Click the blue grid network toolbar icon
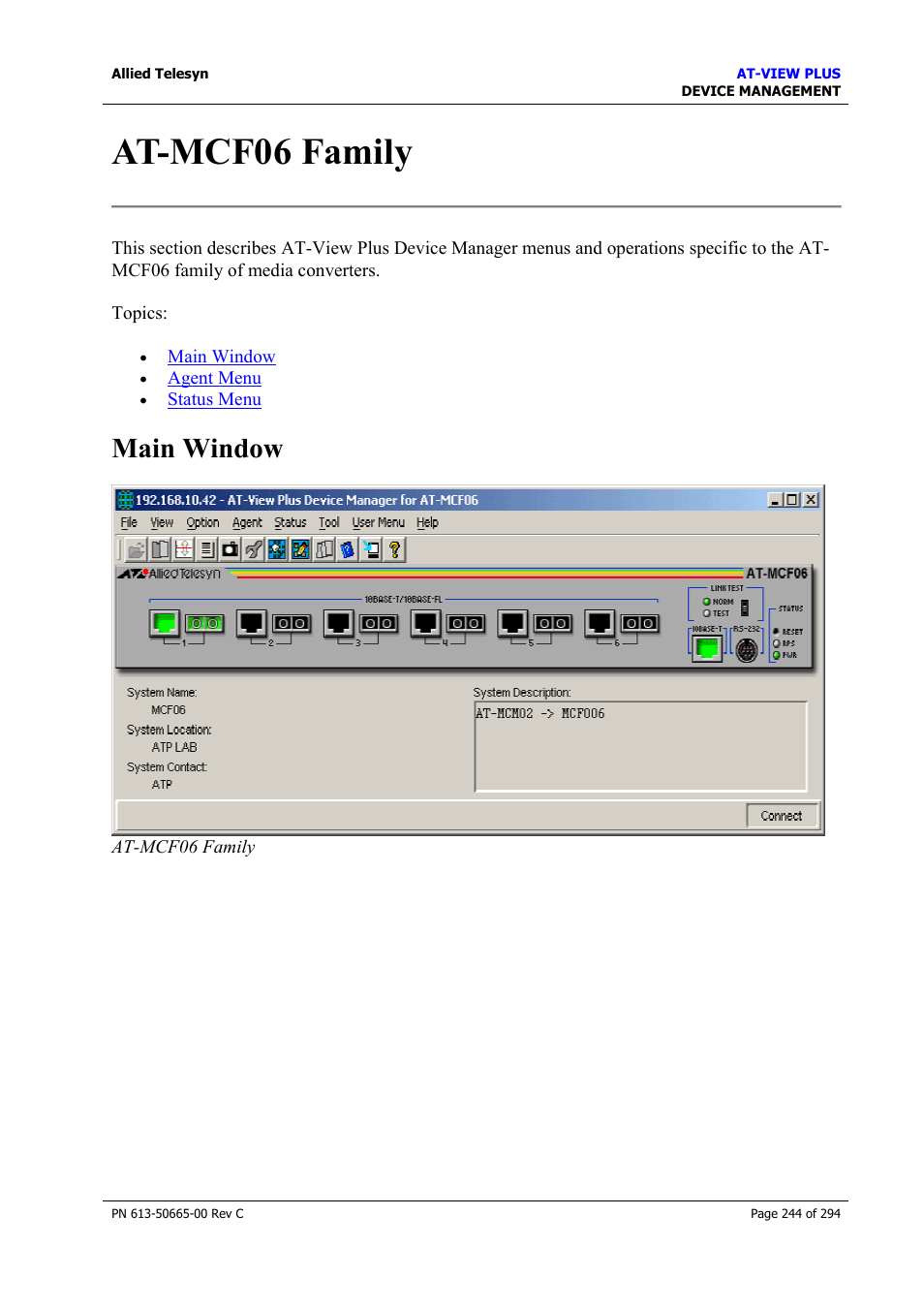The width and height of the screenshot is (924, 1309). 277,550
